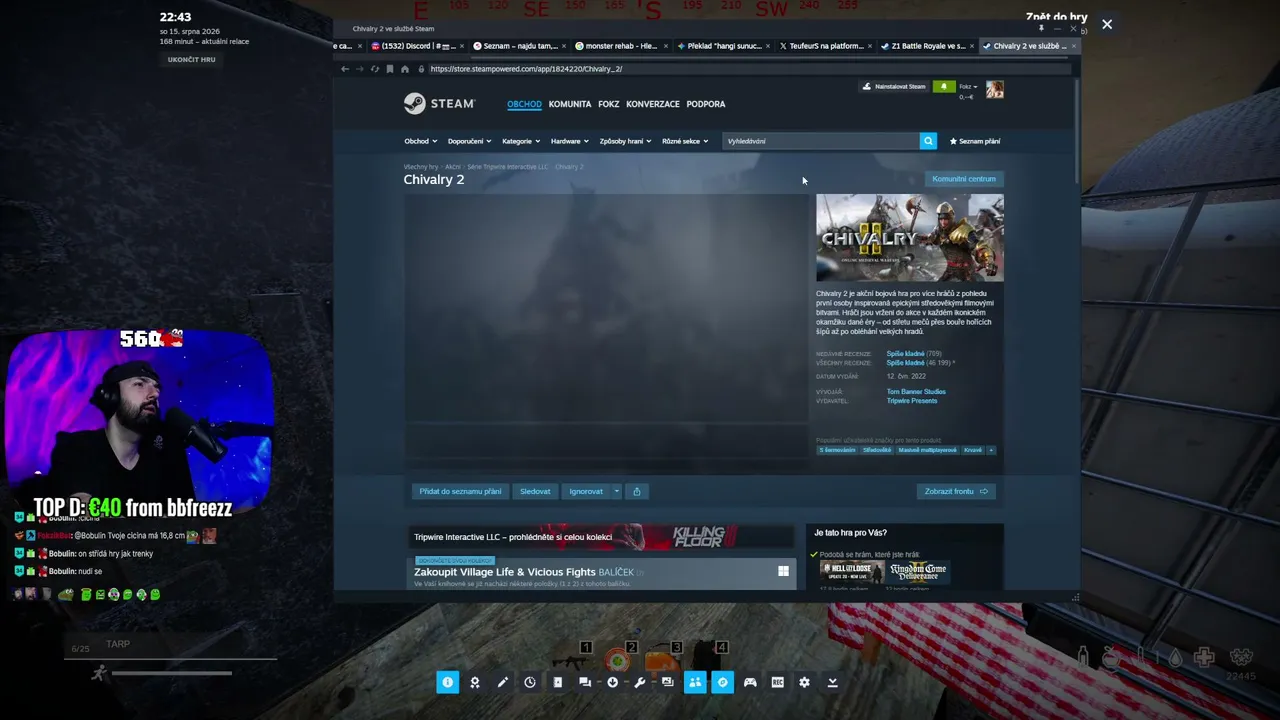Select the PODPORA top navigation item

(x=706, y=104)
